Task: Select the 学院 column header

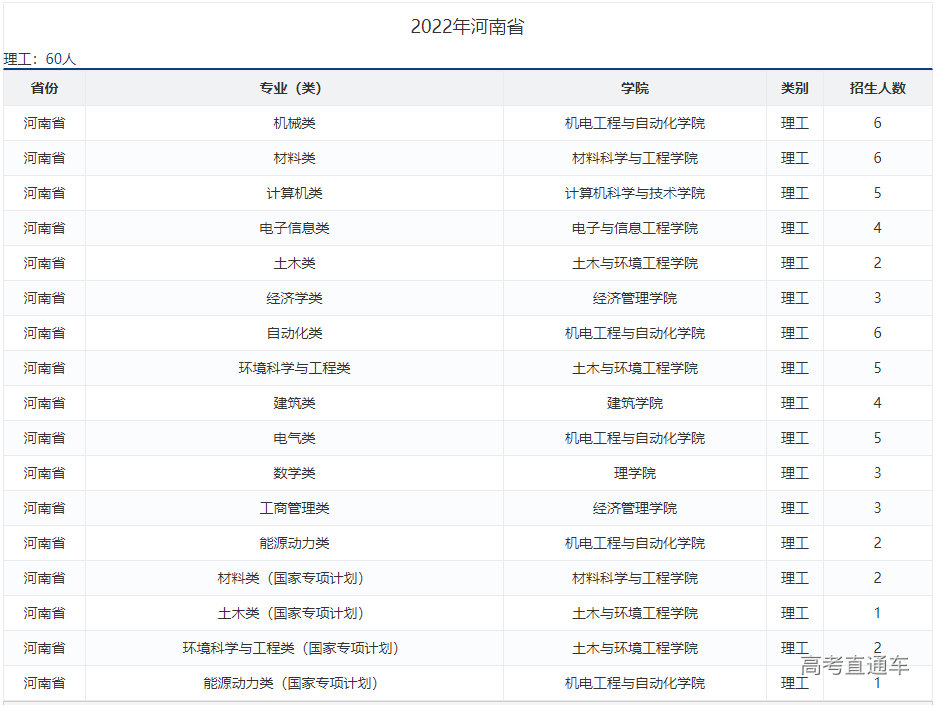Action: coord(634,88)
